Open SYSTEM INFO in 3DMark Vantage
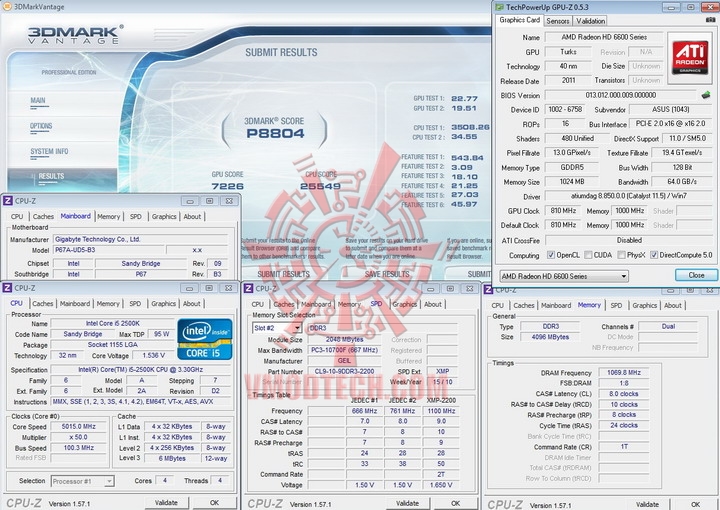The height and width of the screenshot is (510, 720). [49, 151]
